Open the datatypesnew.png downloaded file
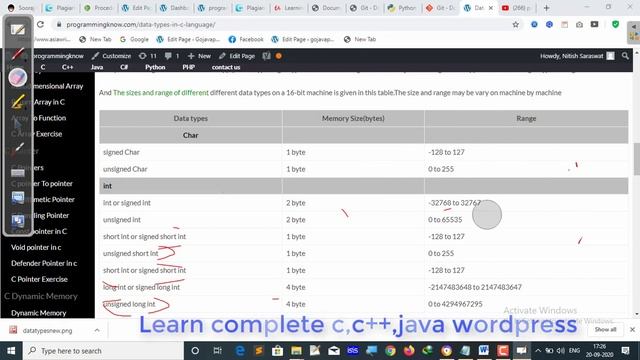The image size is (640, 360). coord(47,330)
